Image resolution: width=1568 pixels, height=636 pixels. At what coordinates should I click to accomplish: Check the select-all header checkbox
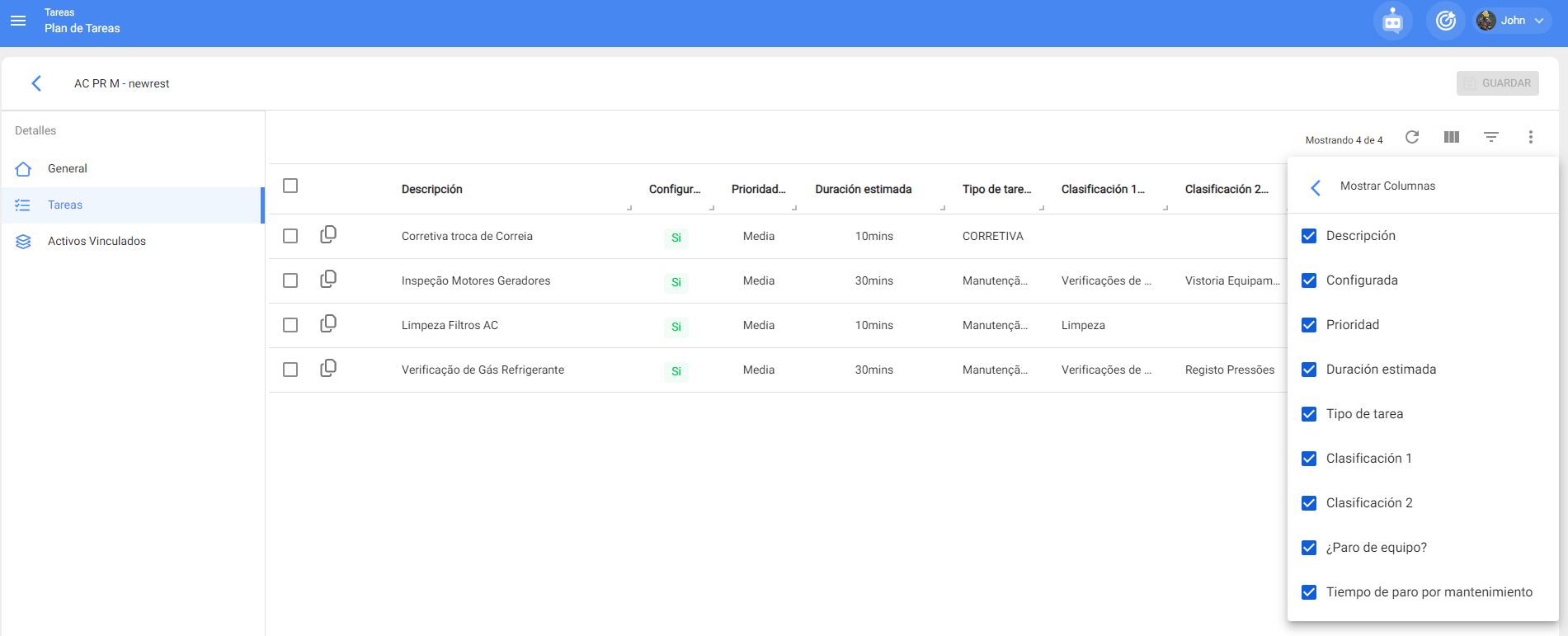[290, 186]
